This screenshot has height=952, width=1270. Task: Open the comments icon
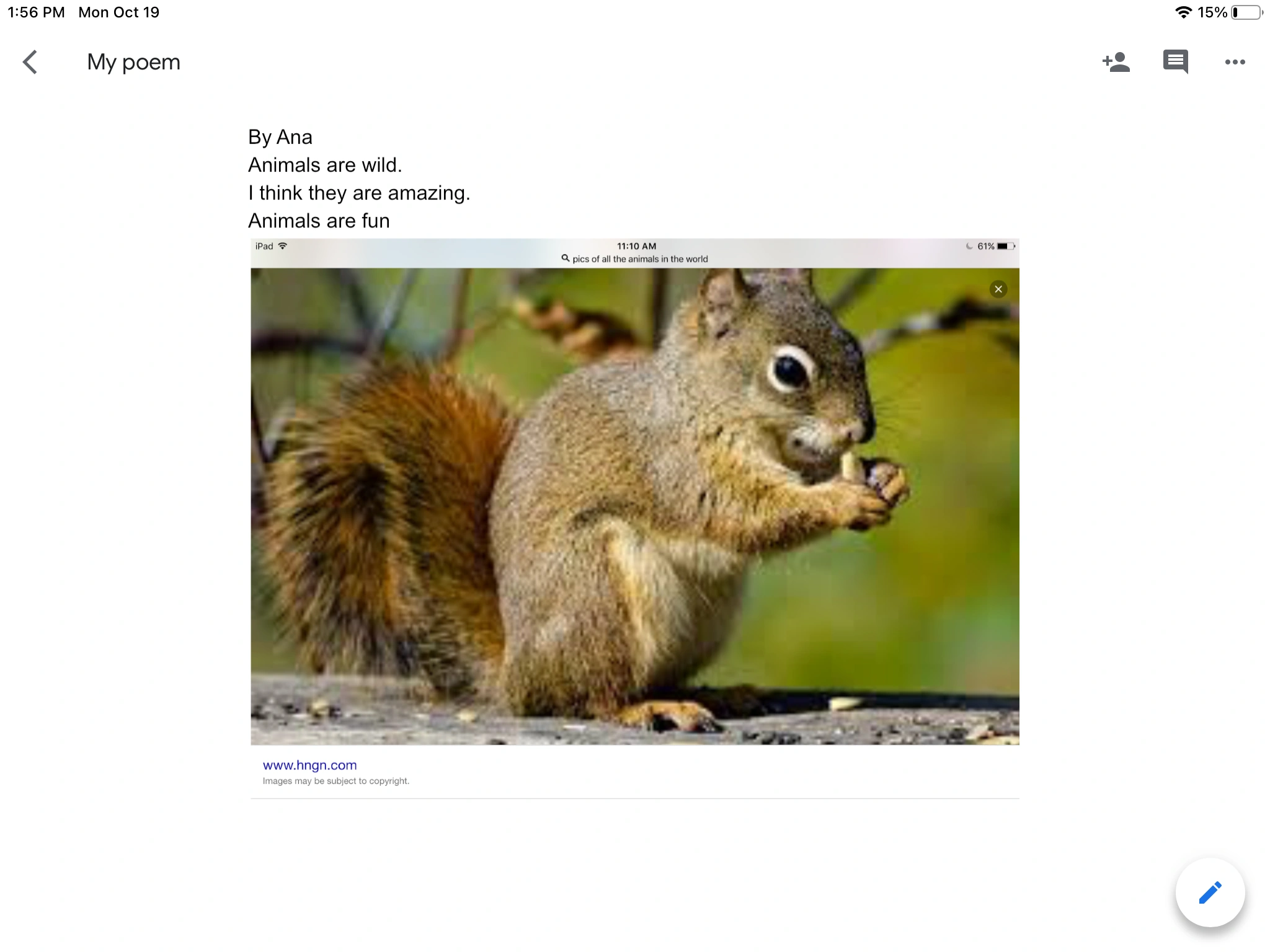click(x=1175, y=62)
